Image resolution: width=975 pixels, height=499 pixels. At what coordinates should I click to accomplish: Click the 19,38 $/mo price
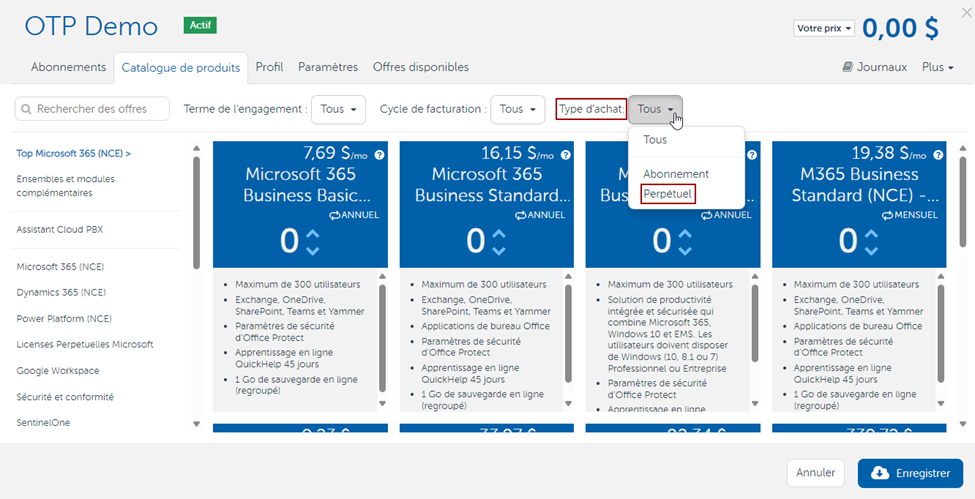(x=889, y=153)
